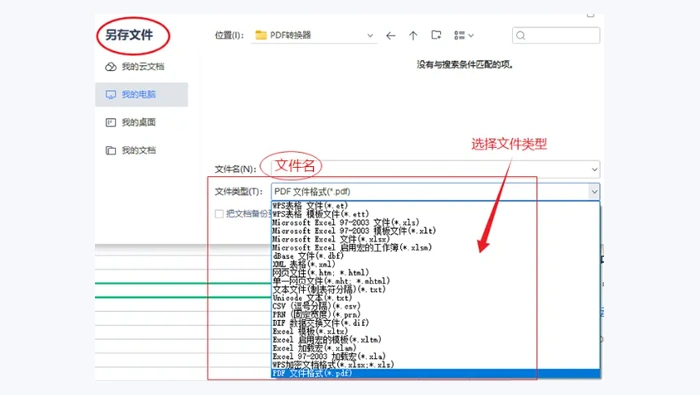700x395 pixels.
Task: Expand the 位置 PDF转换器 location dropdown
Action: [x=370, y=35]
